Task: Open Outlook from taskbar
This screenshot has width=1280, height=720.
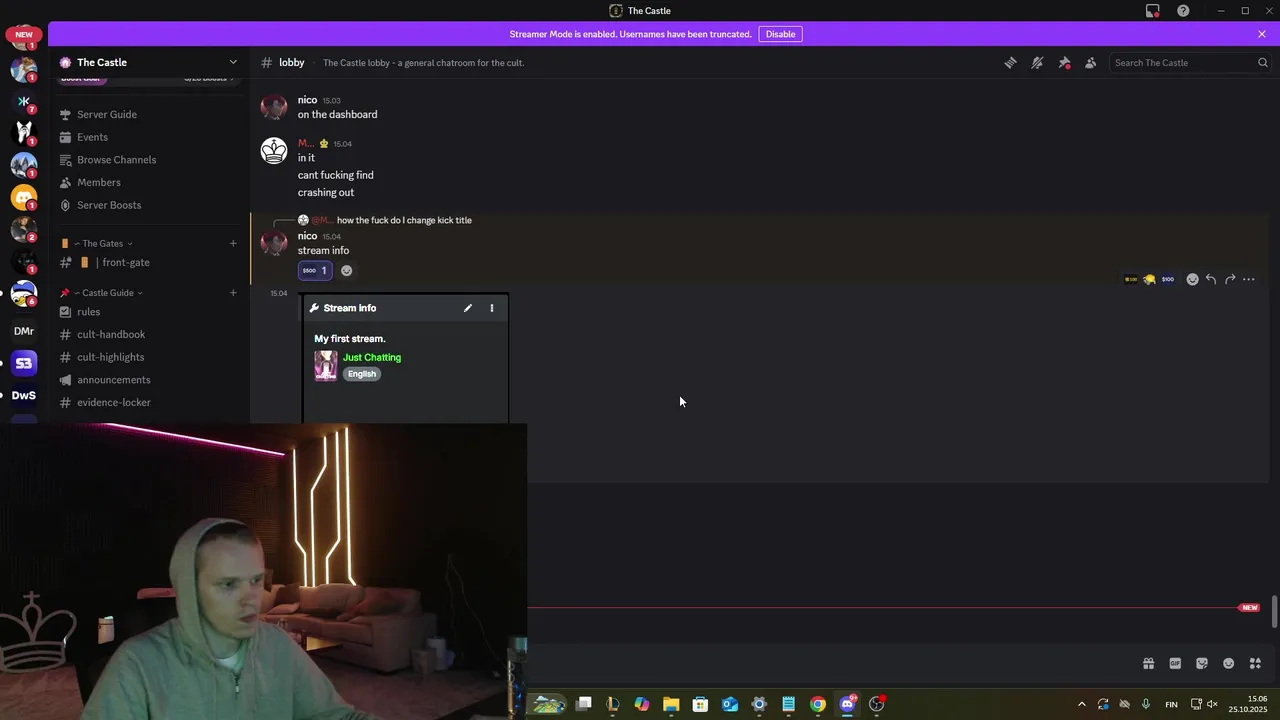Action: click(x=730, y=704)
